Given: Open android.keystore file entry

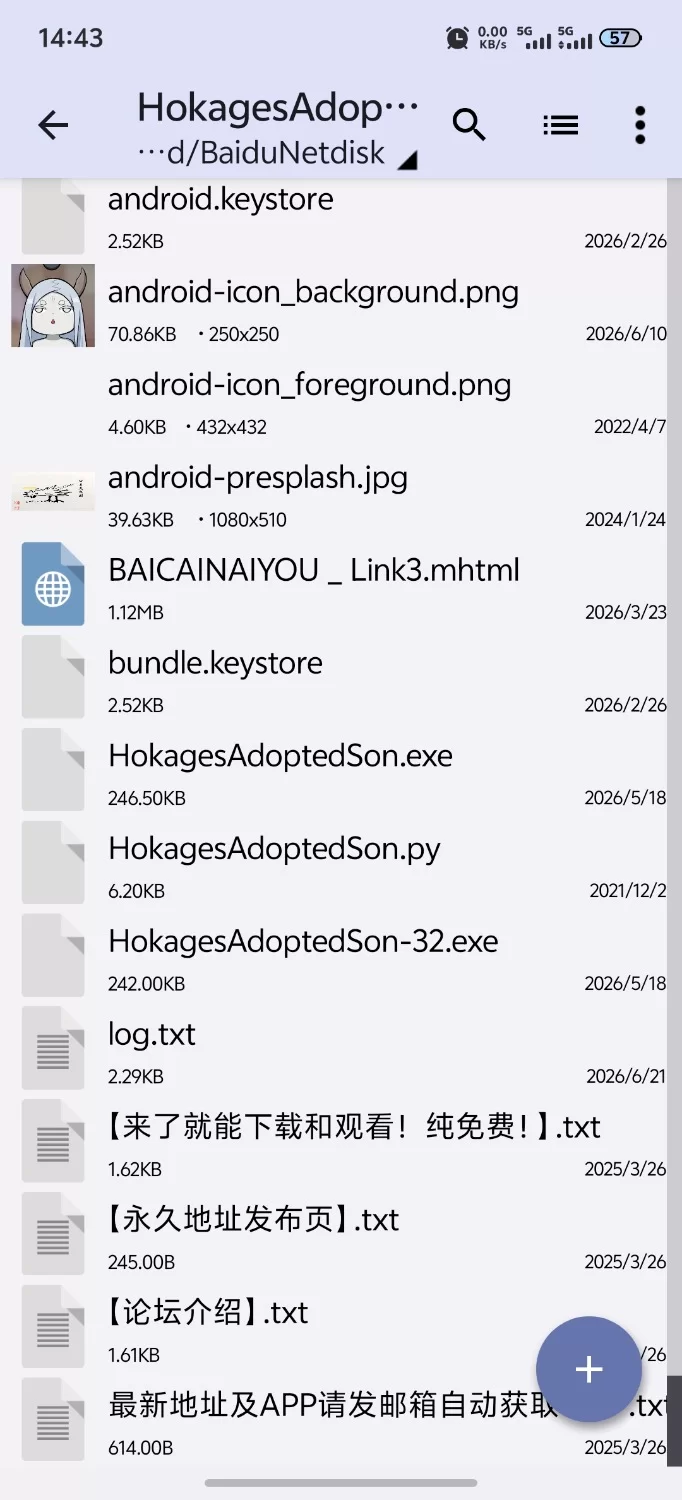Looking at the screenshot, I should (341, 217).
